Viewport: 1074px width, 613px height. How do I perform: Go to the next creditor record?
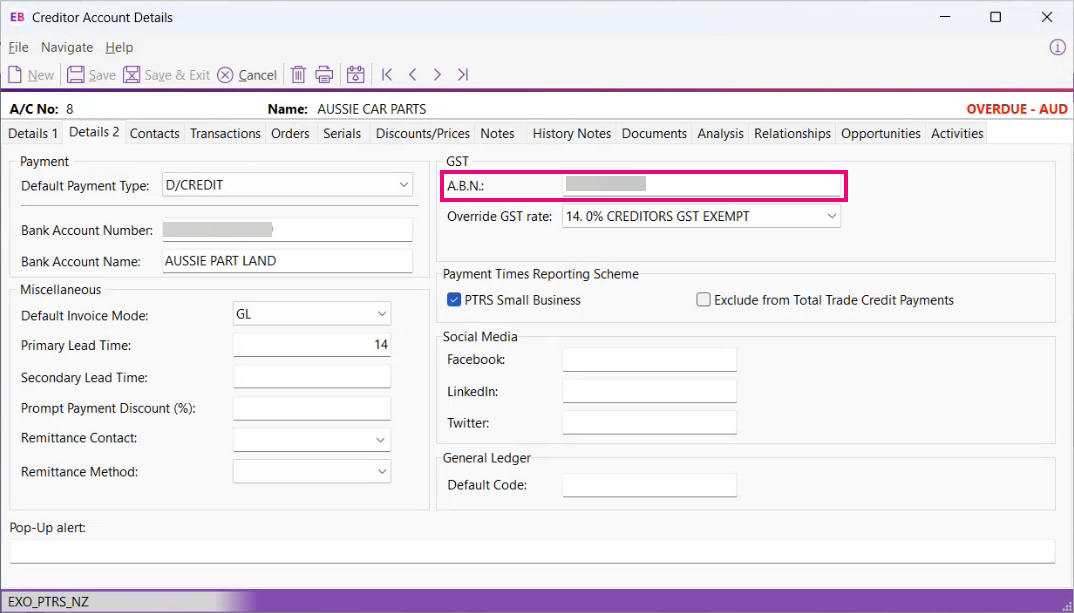tap(437, 75)
